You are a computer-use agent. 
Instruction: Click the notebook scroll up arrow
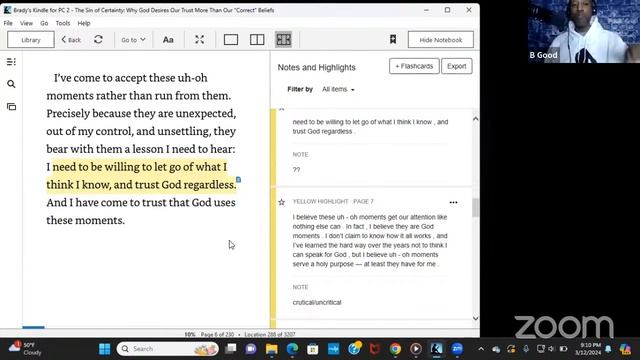(x=476, y=119)
